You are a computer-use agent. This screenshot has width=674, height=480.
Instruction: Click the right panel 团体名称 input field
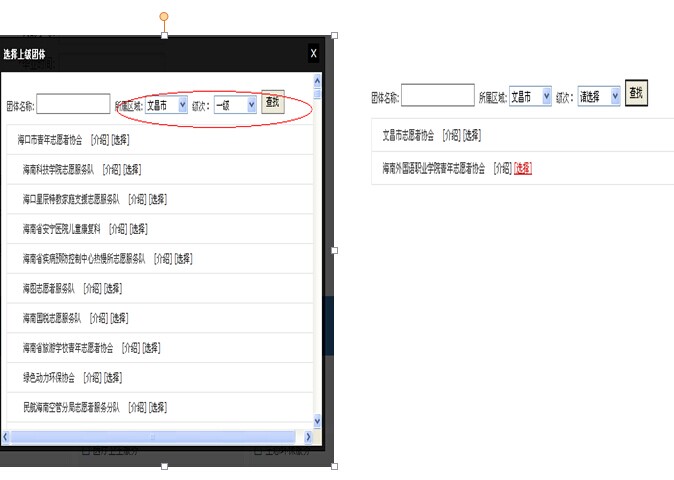437,96
